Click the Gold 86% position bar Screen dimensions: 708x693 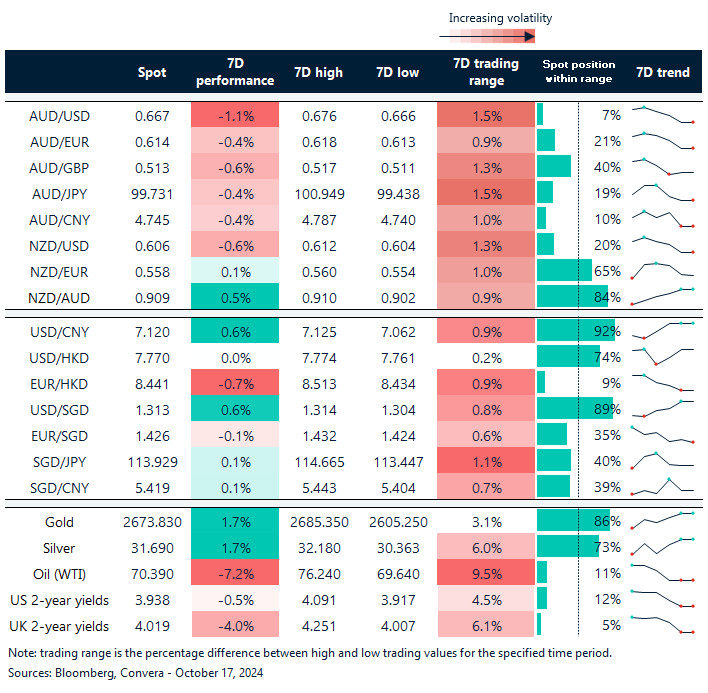573,521
